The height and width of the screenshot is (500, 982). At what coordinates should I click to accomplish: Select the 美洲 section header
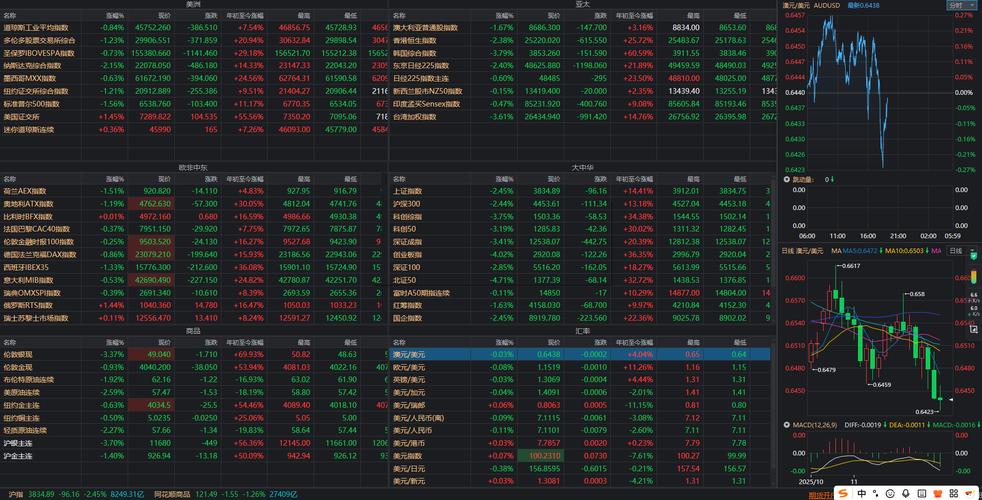click(x=193, y=5)
